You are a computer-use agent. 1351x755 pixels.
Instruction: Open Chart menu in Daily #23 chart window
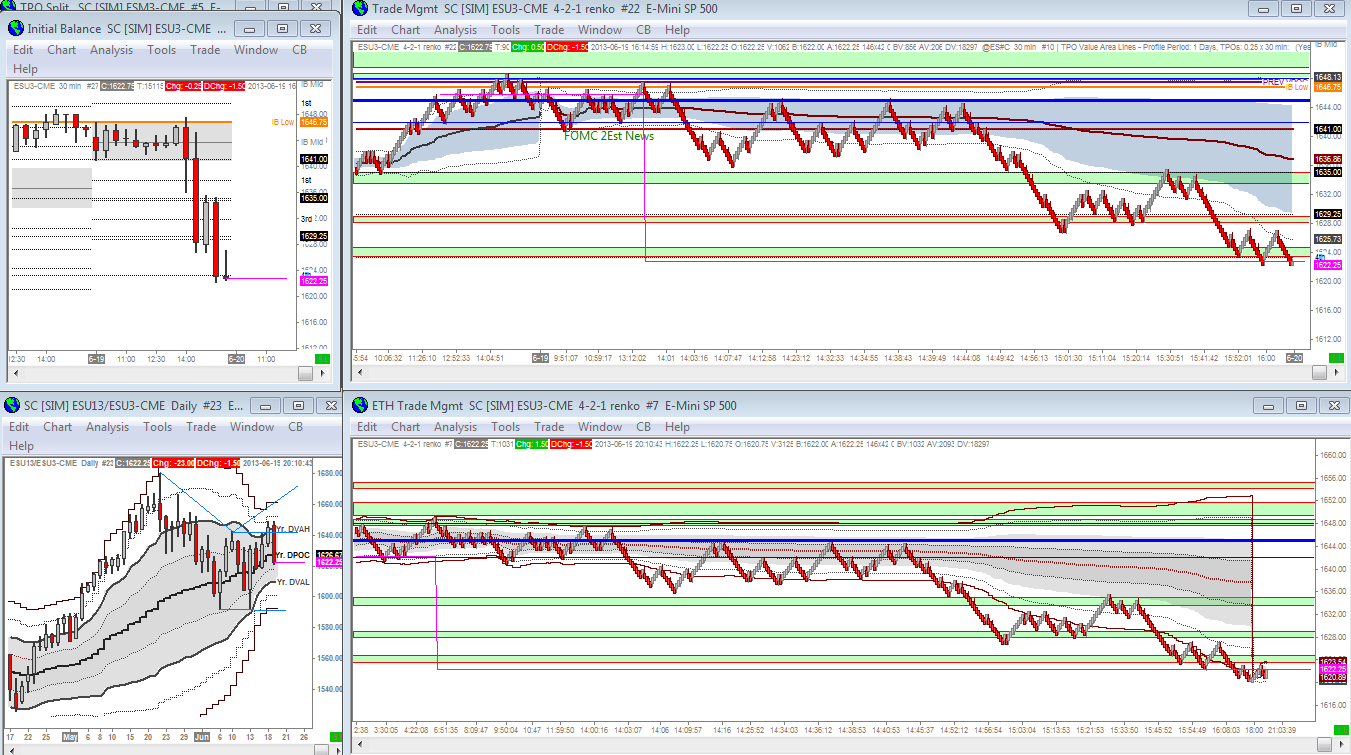(x=57, y=427)
